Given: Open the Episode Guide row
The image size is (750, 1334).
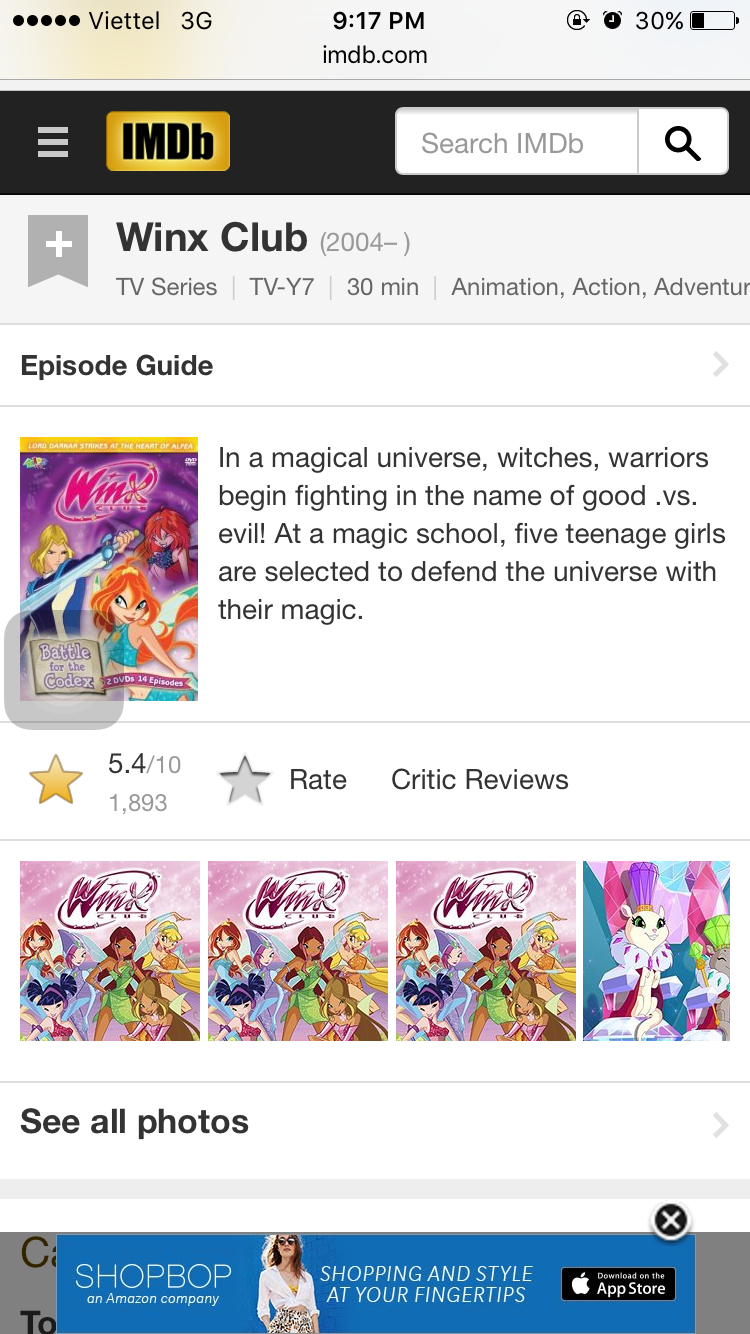Looking at the screenshot, I should coord(375,365).
